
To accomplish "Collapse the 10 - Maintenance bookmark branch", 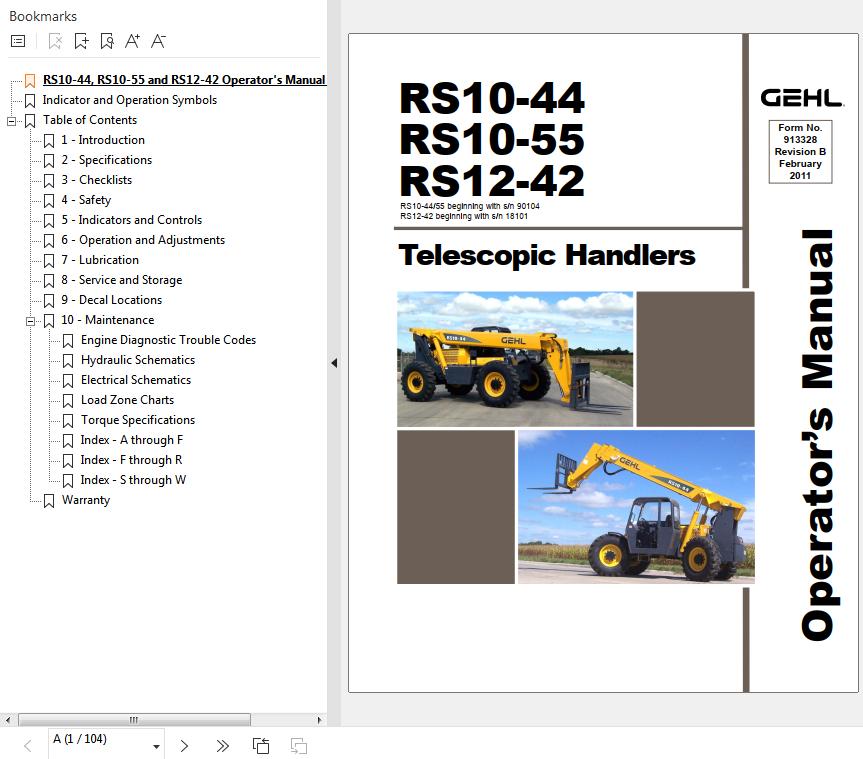I will [x=30, y=320].
